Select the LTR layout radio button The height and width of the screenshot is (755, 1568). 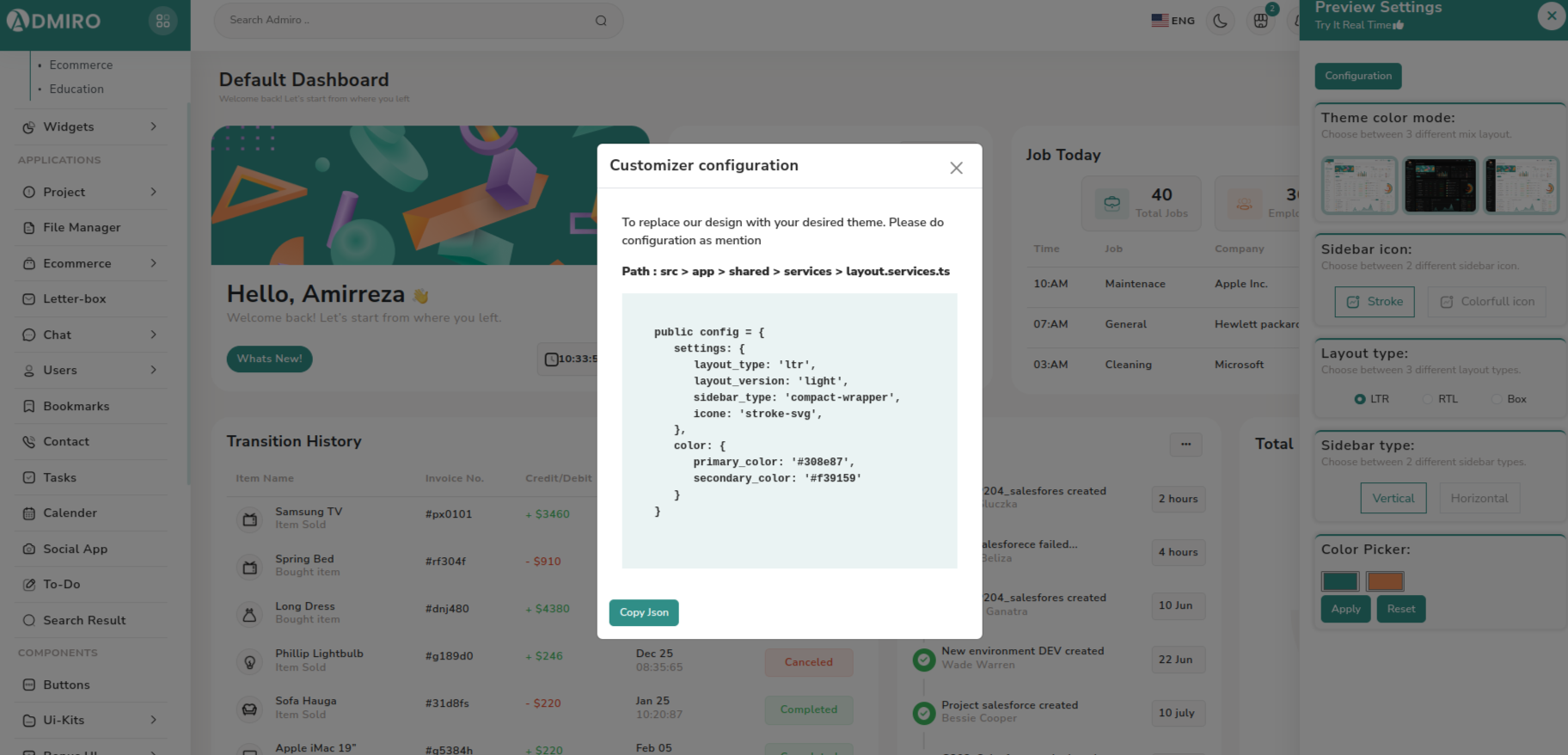click(x=1360, y=399)
